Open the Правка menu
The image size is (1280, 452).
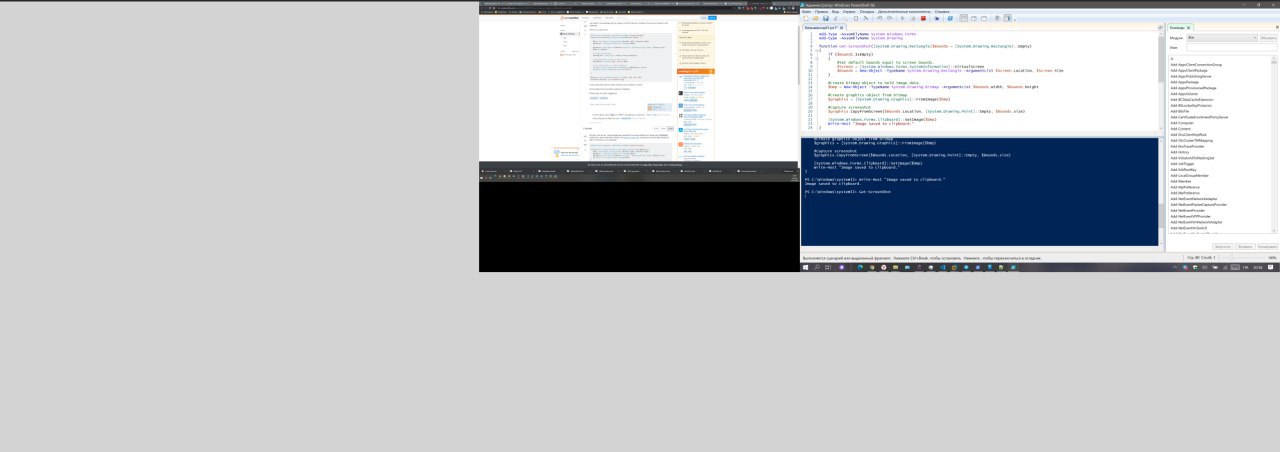click(821, 11)
